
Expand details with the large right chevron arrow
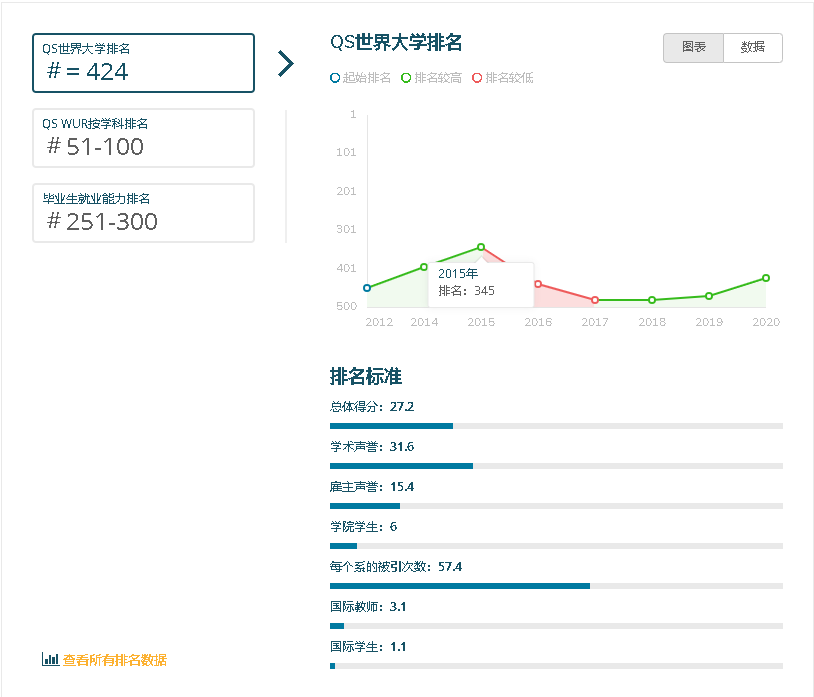286,62
